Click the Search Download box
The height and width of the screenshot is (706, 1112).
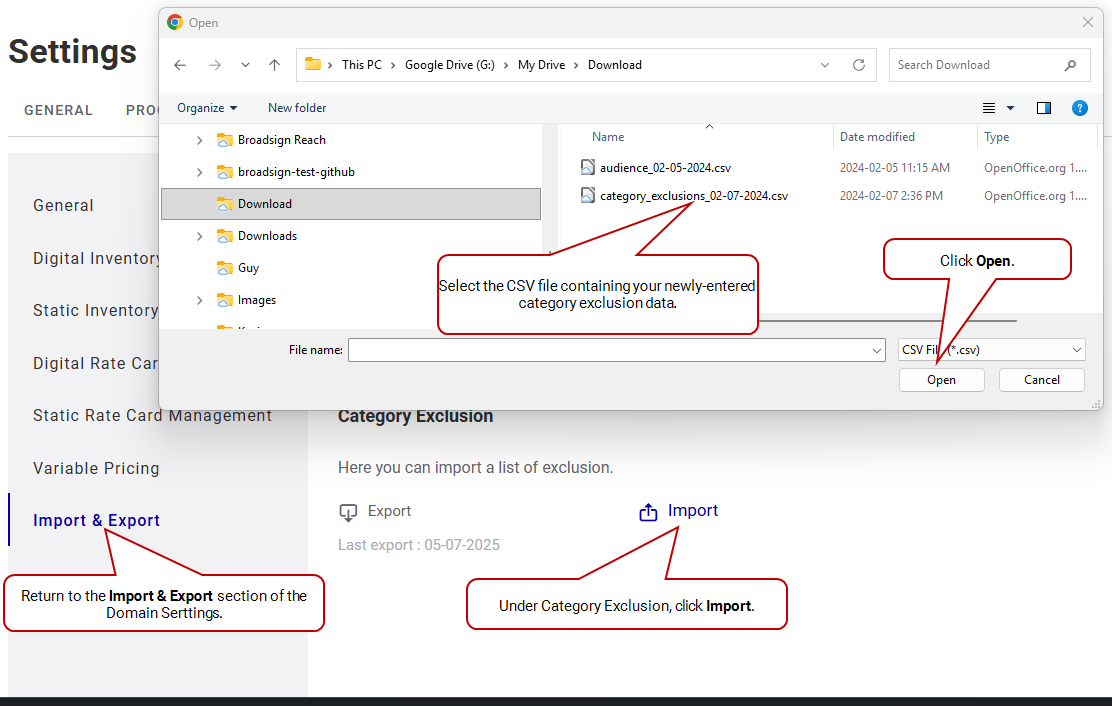[x=975, y=65]
